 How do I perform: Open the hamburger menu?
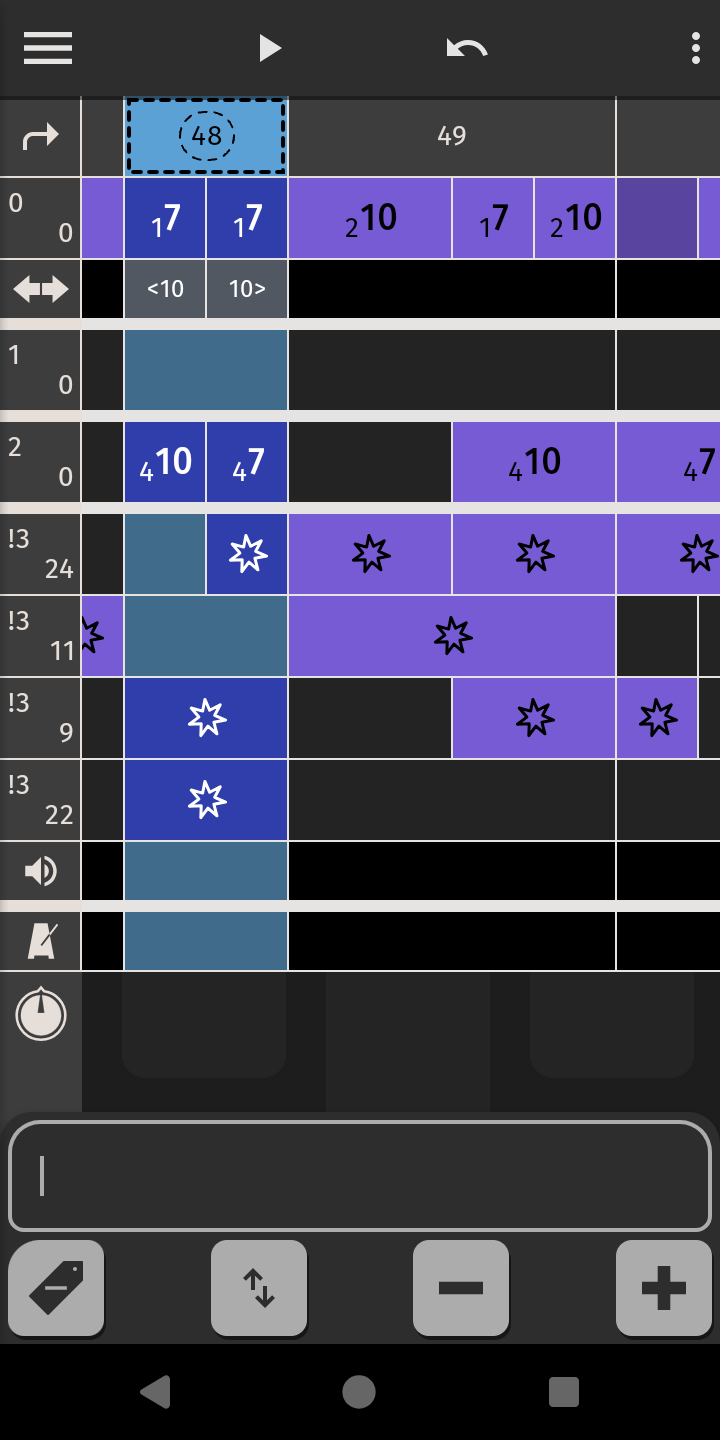pyautogui.click(x=48, y=48)
